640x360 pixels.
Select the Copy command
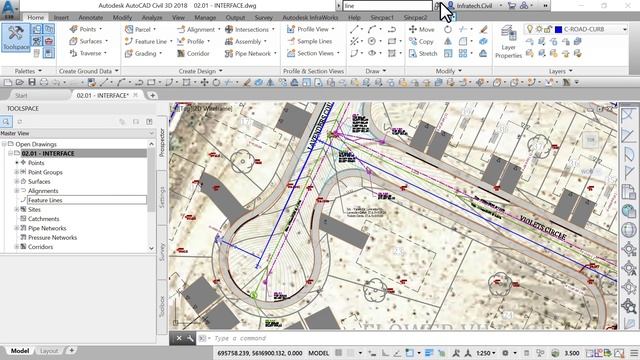point(421,42)
